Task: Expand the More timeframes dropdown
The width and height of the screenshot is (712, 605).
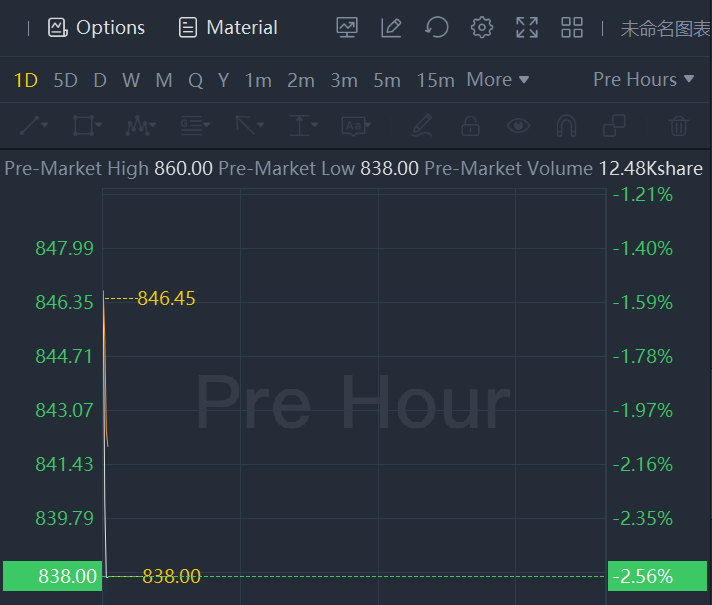Action: 497,80
